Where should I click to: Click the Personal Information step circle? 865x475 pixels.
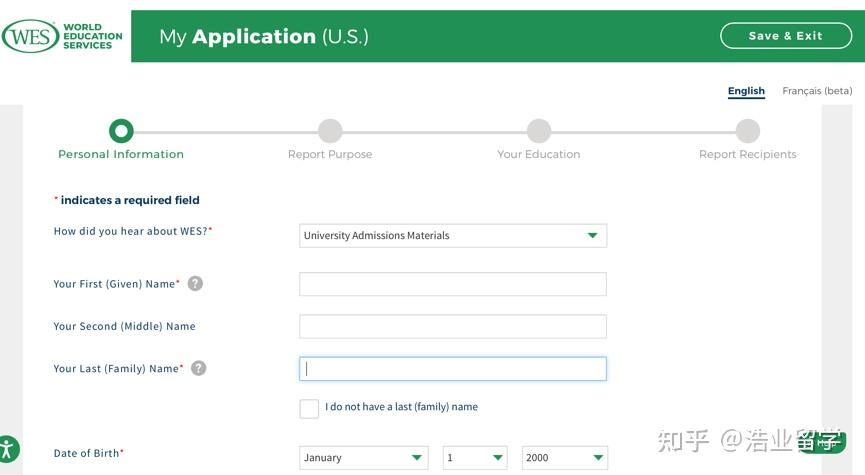(121, 131)
